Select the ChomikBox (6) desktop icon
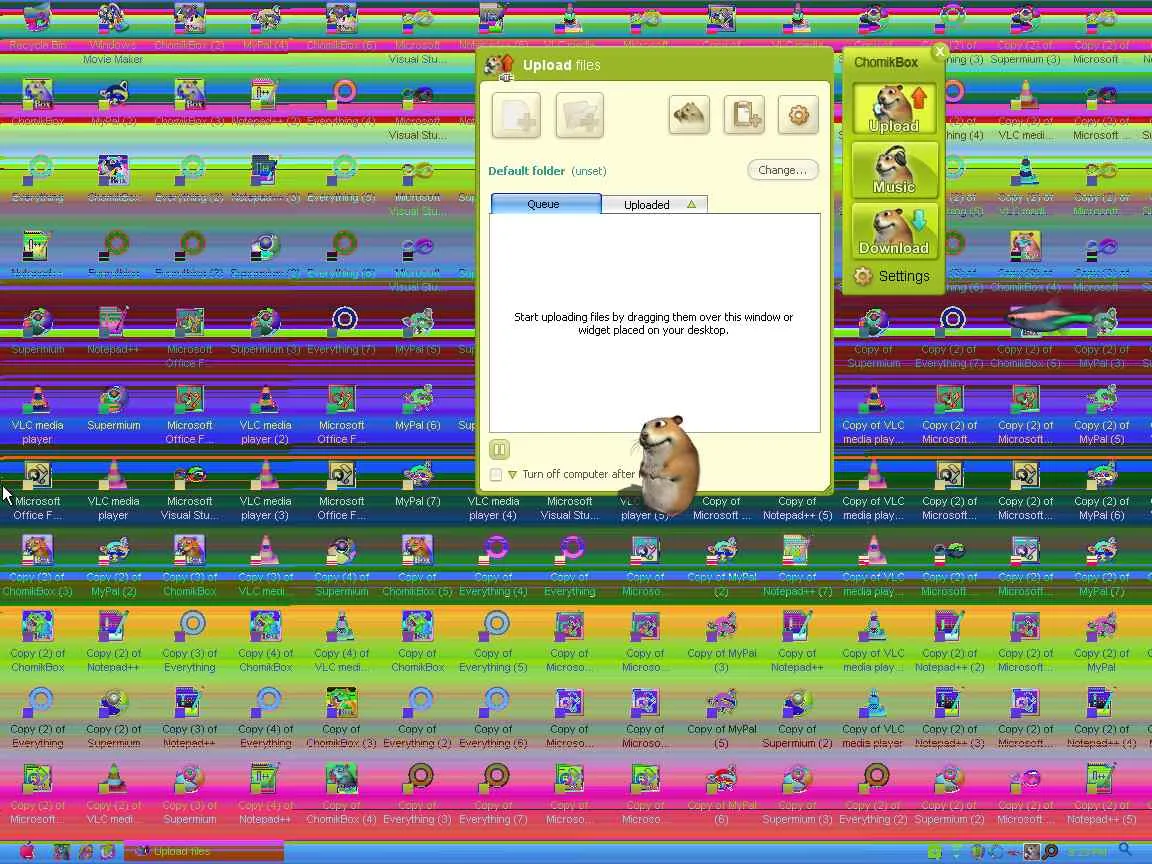1152x864 pixels. coord(342,28)
